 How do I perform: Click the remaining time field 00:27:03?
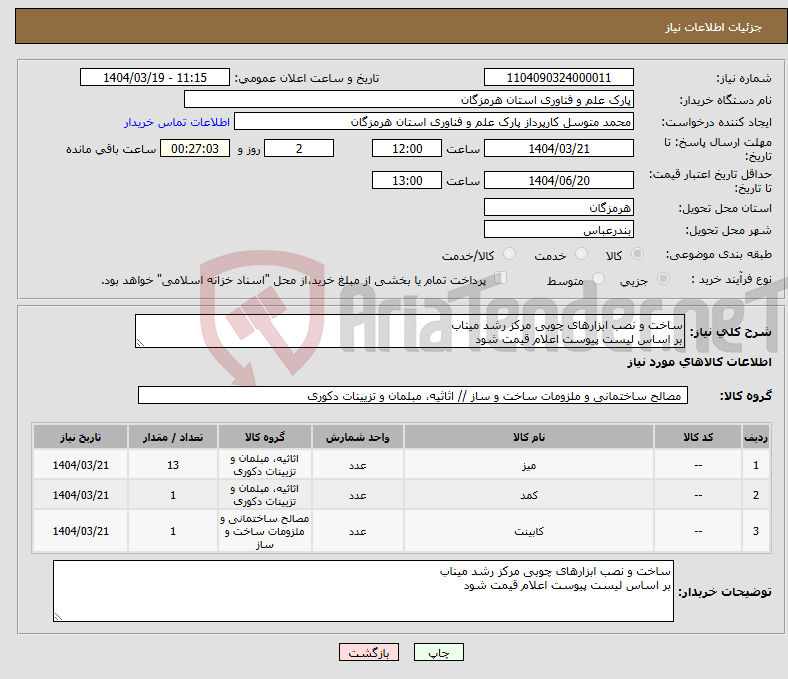point(195,148)
